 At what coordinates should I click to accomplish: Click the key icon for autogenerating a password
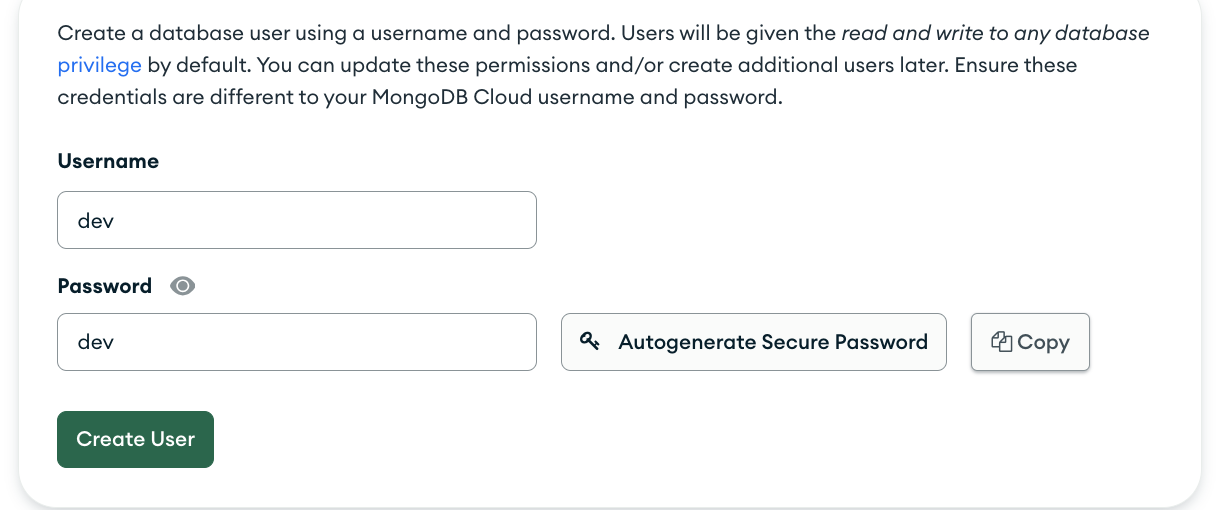(x=590, y=342)
